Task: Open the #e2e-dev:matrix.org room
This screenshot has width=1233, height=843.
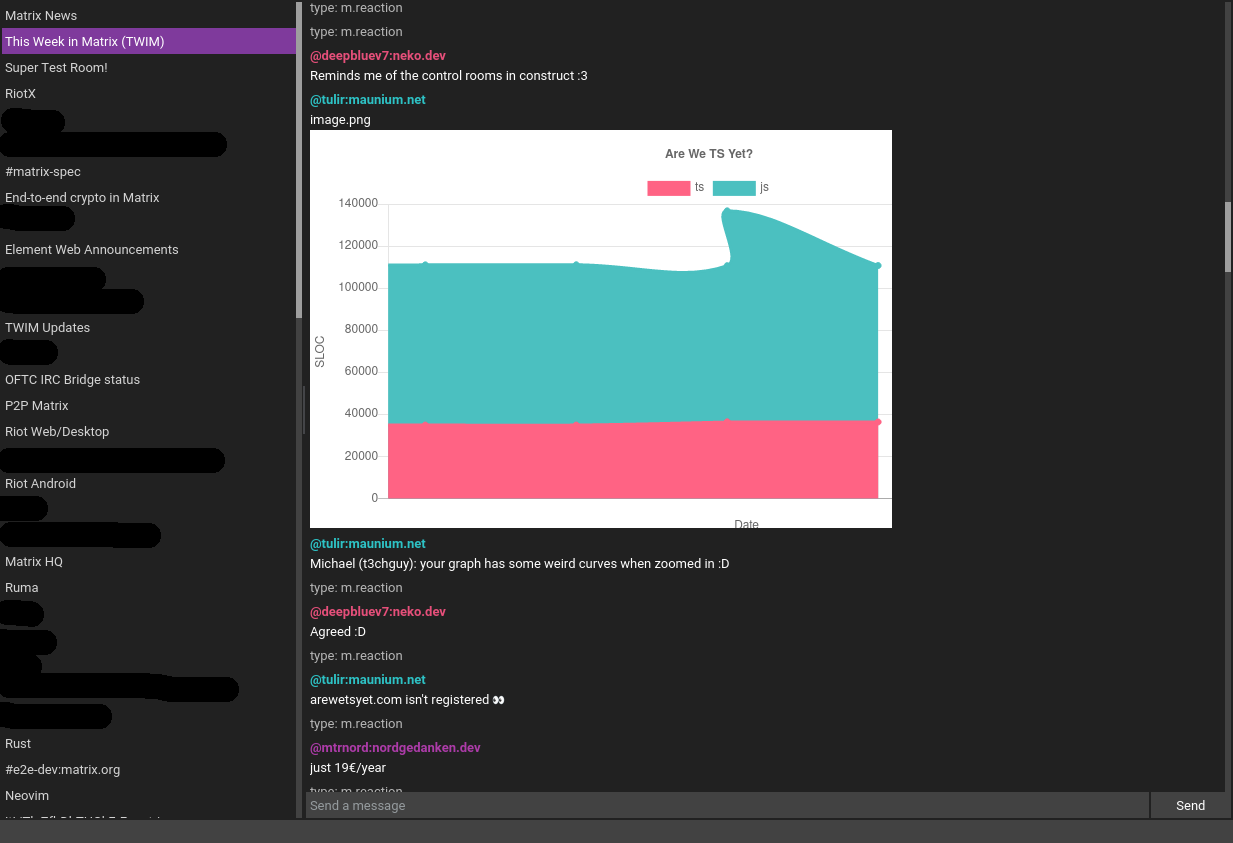Action: (x=62, y=770)
